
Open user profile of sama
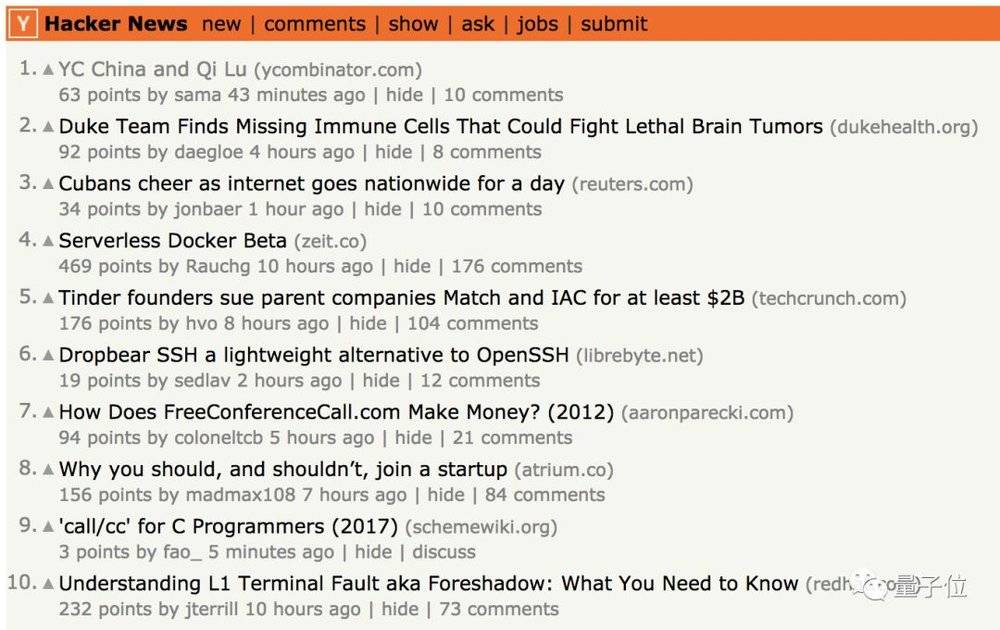(x=197, y=95)
